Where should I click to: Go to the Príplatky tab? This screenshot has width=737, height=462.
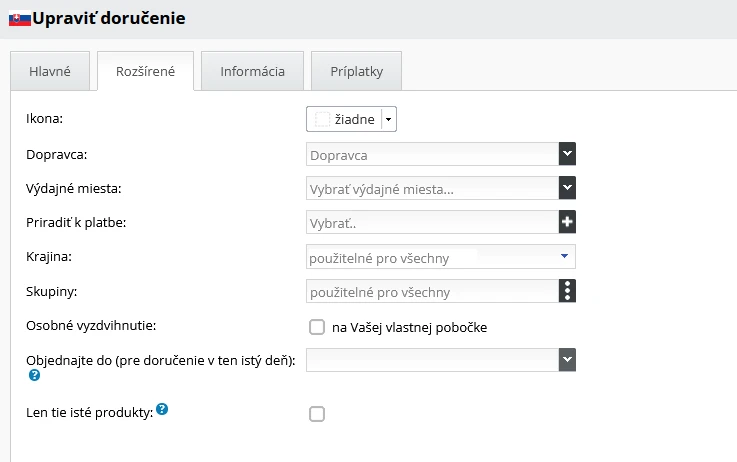pos(356,71)
